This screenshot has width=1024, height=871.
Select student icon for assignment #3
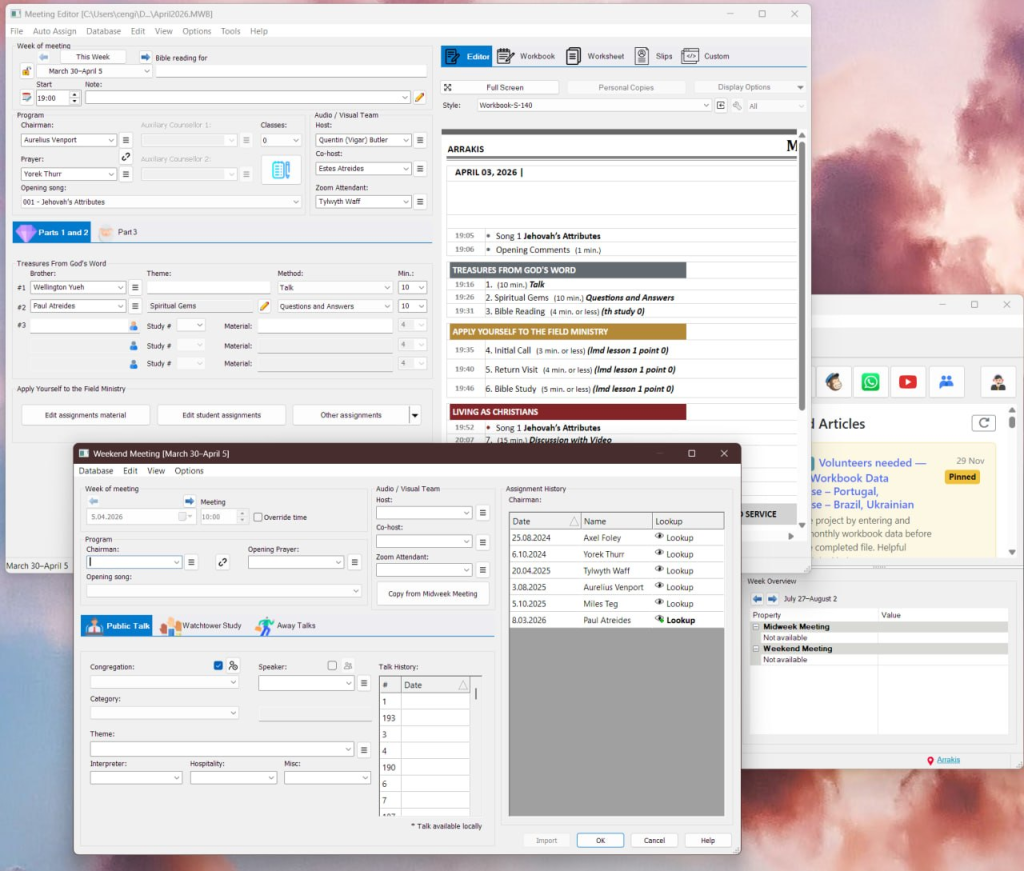(x=133, y=325)
